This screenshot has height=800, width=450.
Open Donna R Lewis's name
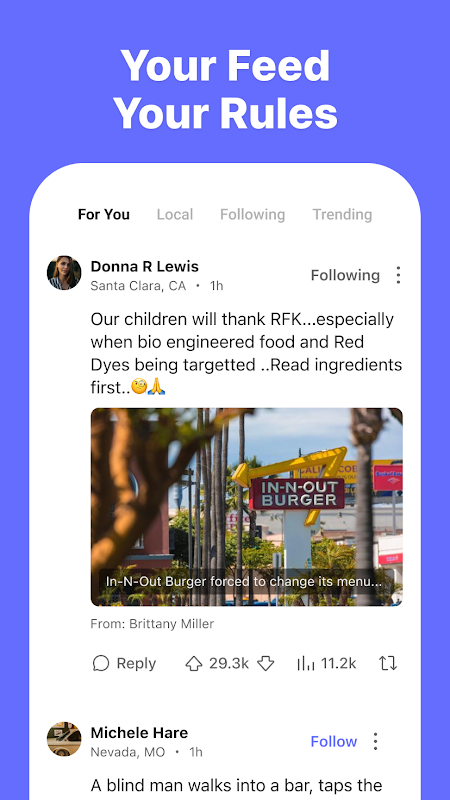(x=145, y=266)
